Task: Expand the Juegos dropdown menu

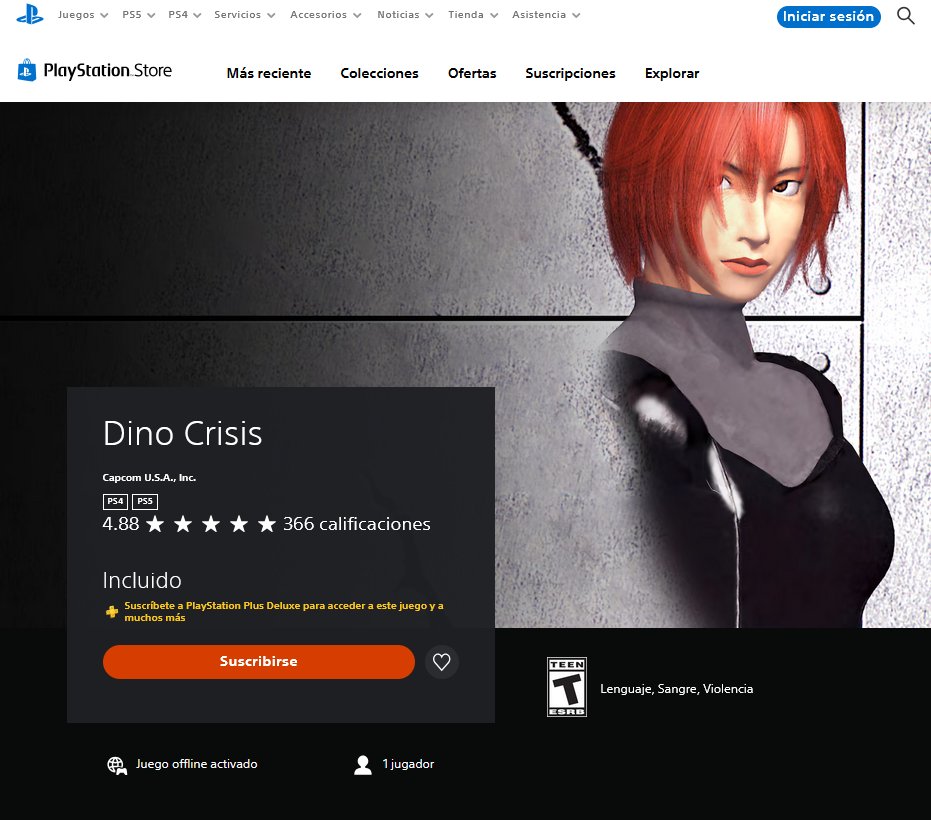Action: pos(83,15)
